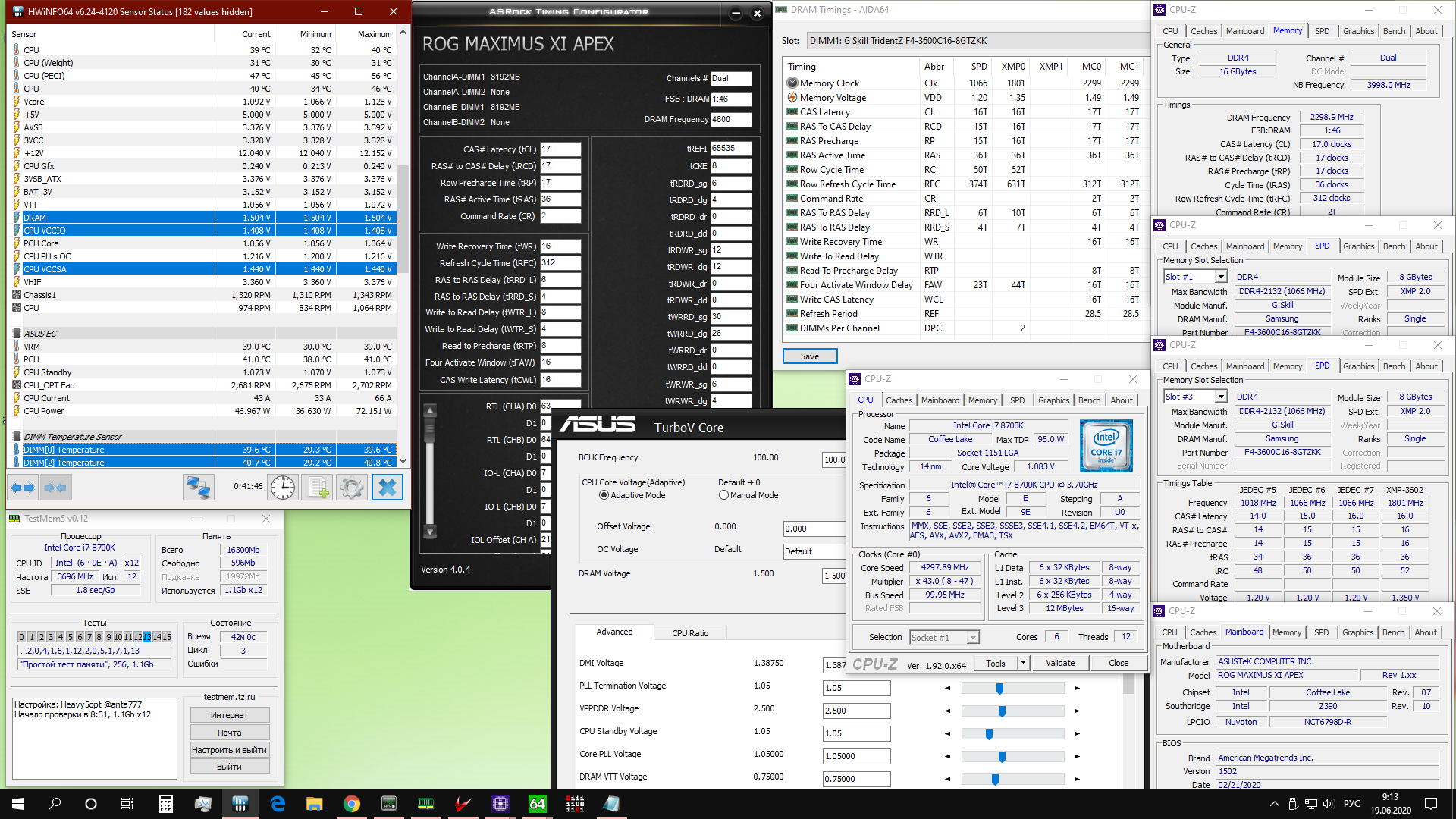Click test number 13 box in TestMem5
Image resolution: width=1456 pixels, height=819 pixels.
coord(147,637)
